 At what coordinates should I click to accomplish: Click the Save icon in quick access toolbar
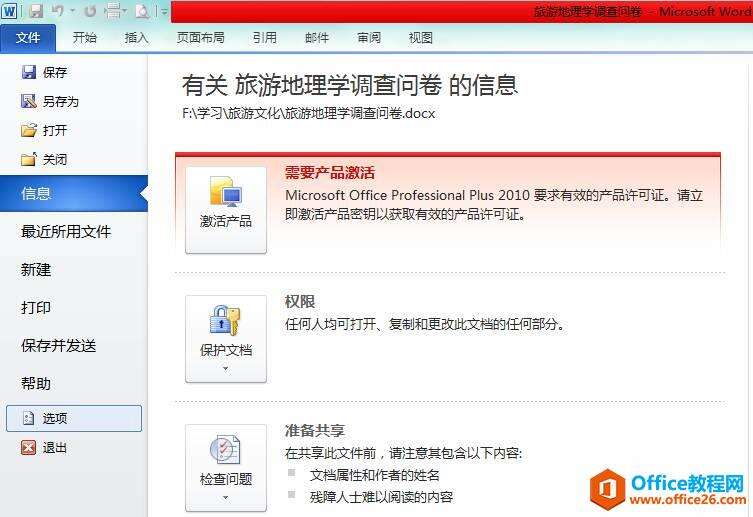(x=36, y=11)
